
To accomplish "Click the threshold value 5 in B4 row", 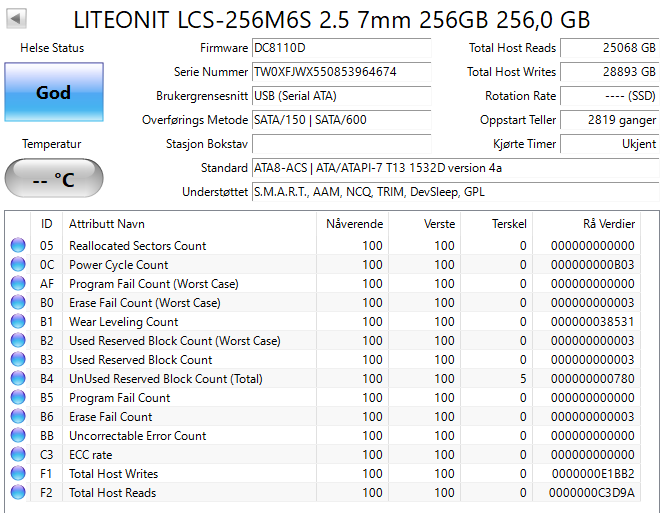I will click(x=523, y=379).
